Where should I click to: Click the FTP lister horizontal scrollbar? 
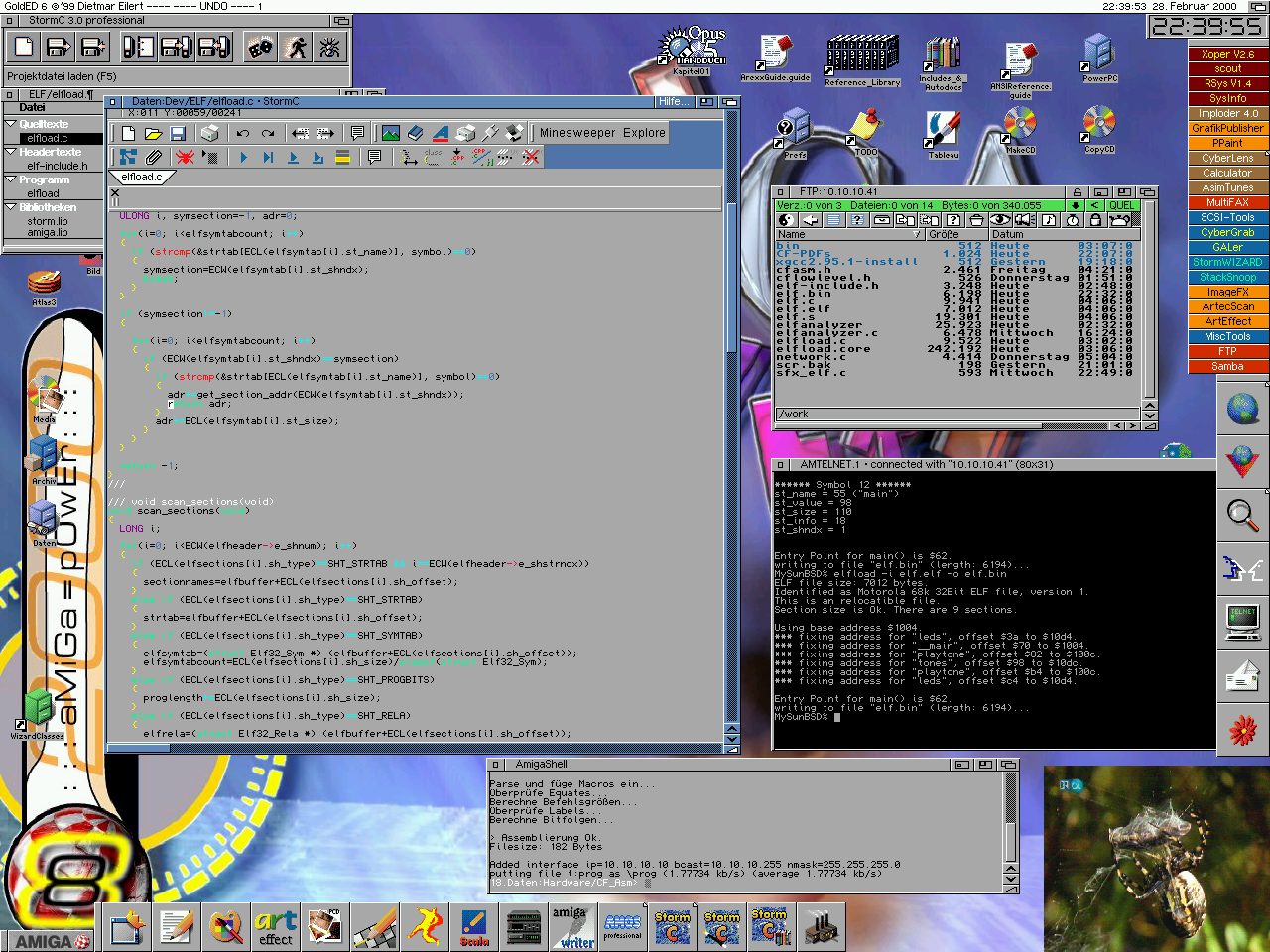click(943, 425)
